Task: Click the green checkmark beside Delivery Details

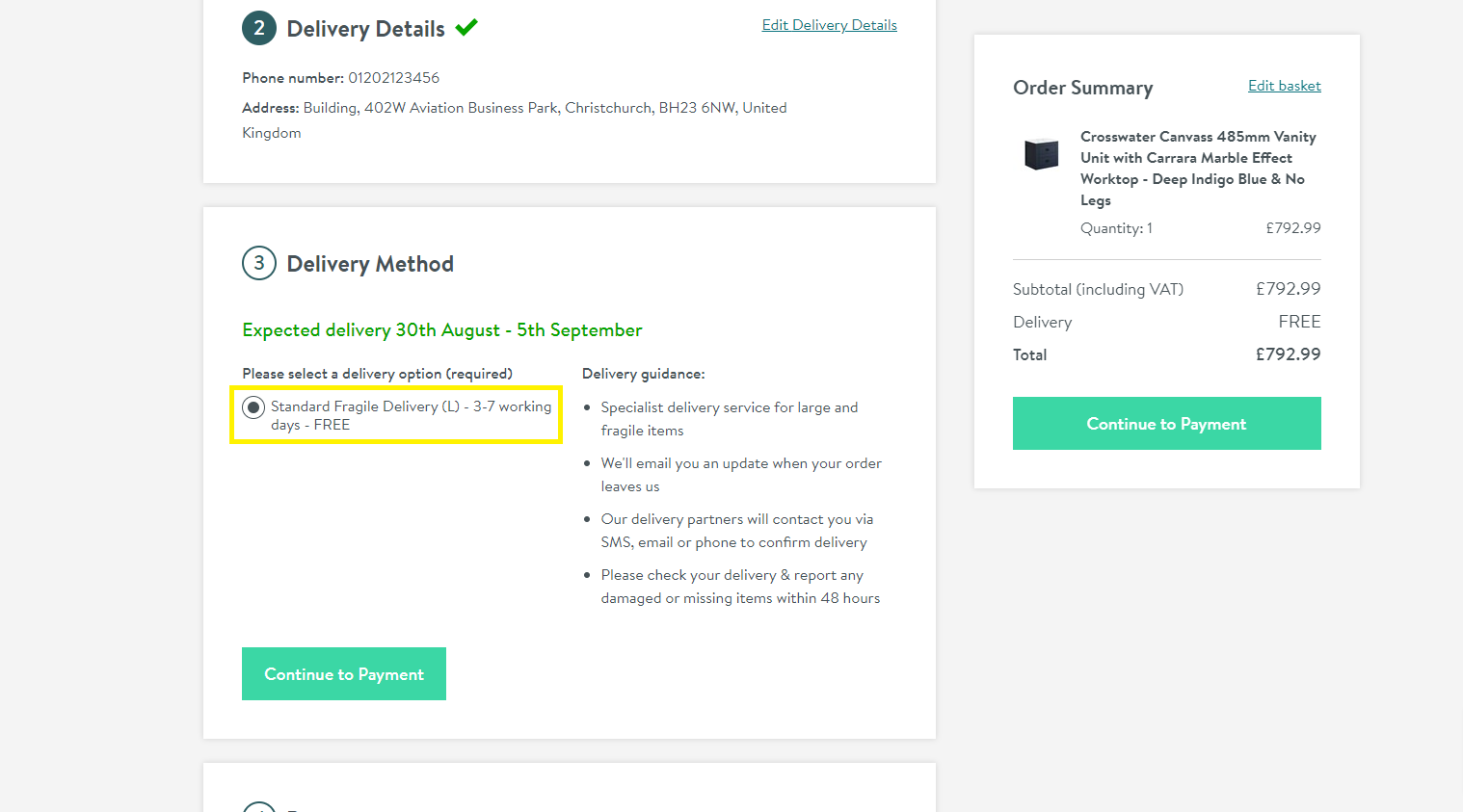Action: [466, 27]
